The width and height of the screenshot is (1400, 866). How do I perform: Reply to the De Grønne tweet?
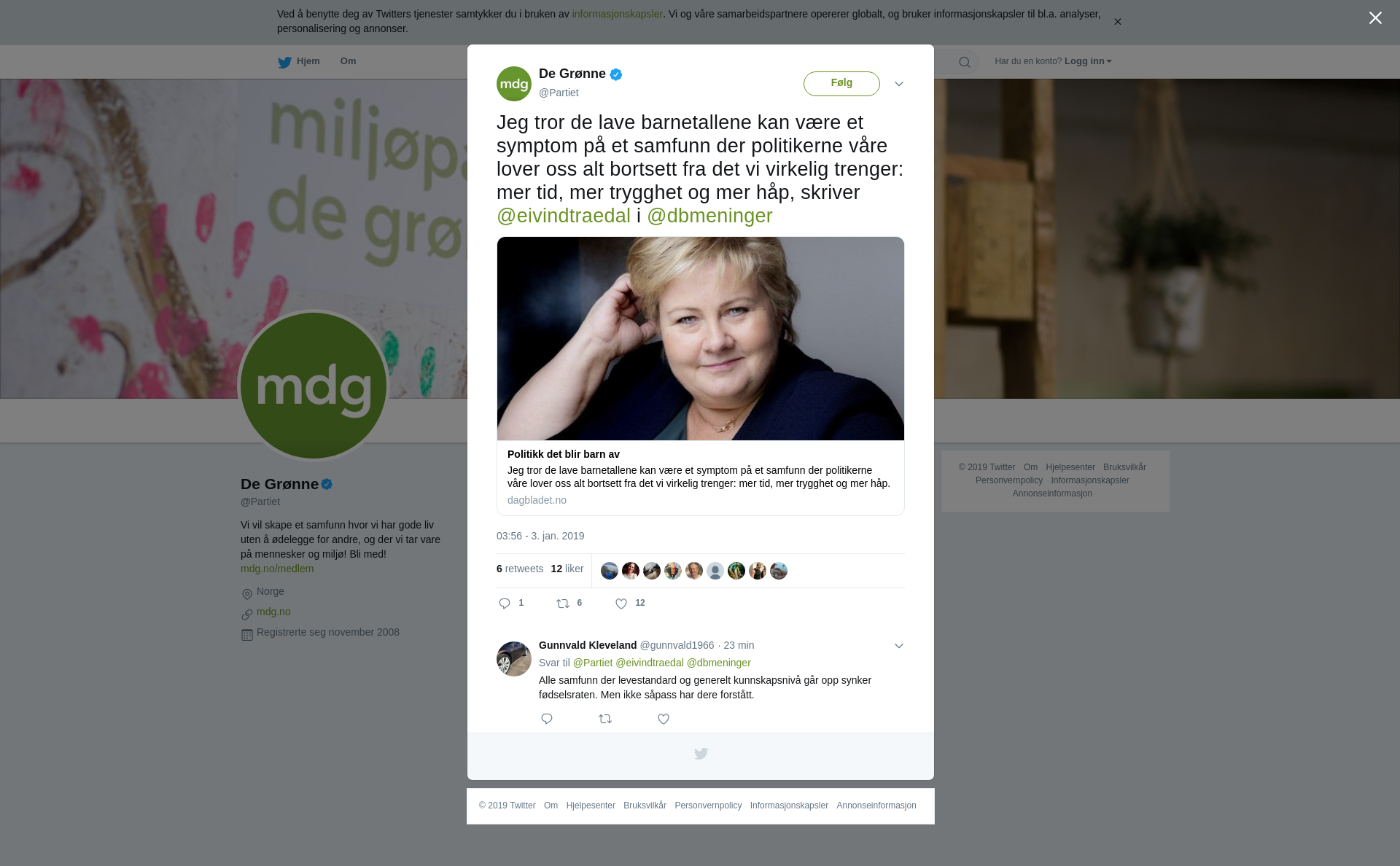click(505, 604)
